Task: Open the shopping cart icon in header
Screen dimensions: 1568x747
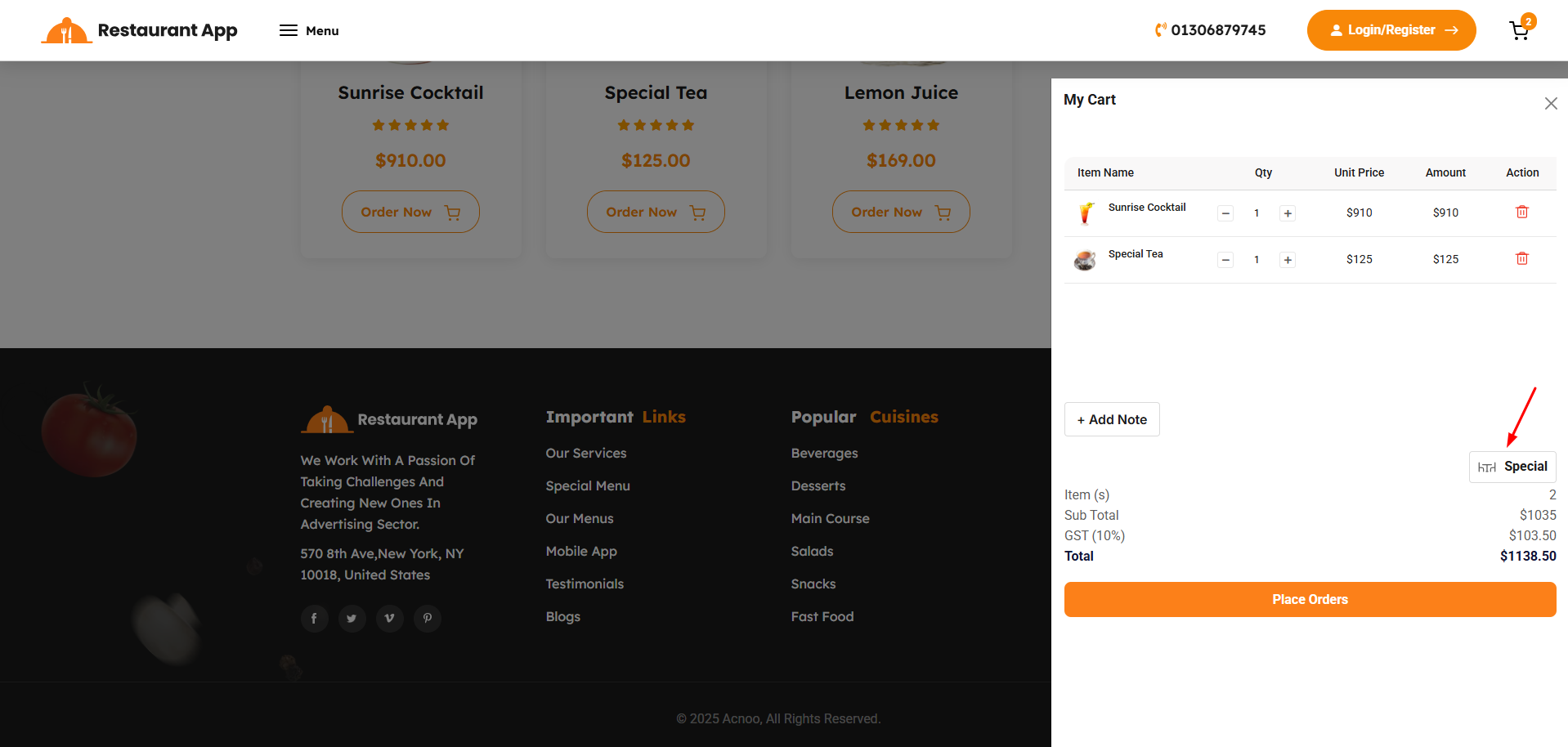Action: coord(1519,31)
